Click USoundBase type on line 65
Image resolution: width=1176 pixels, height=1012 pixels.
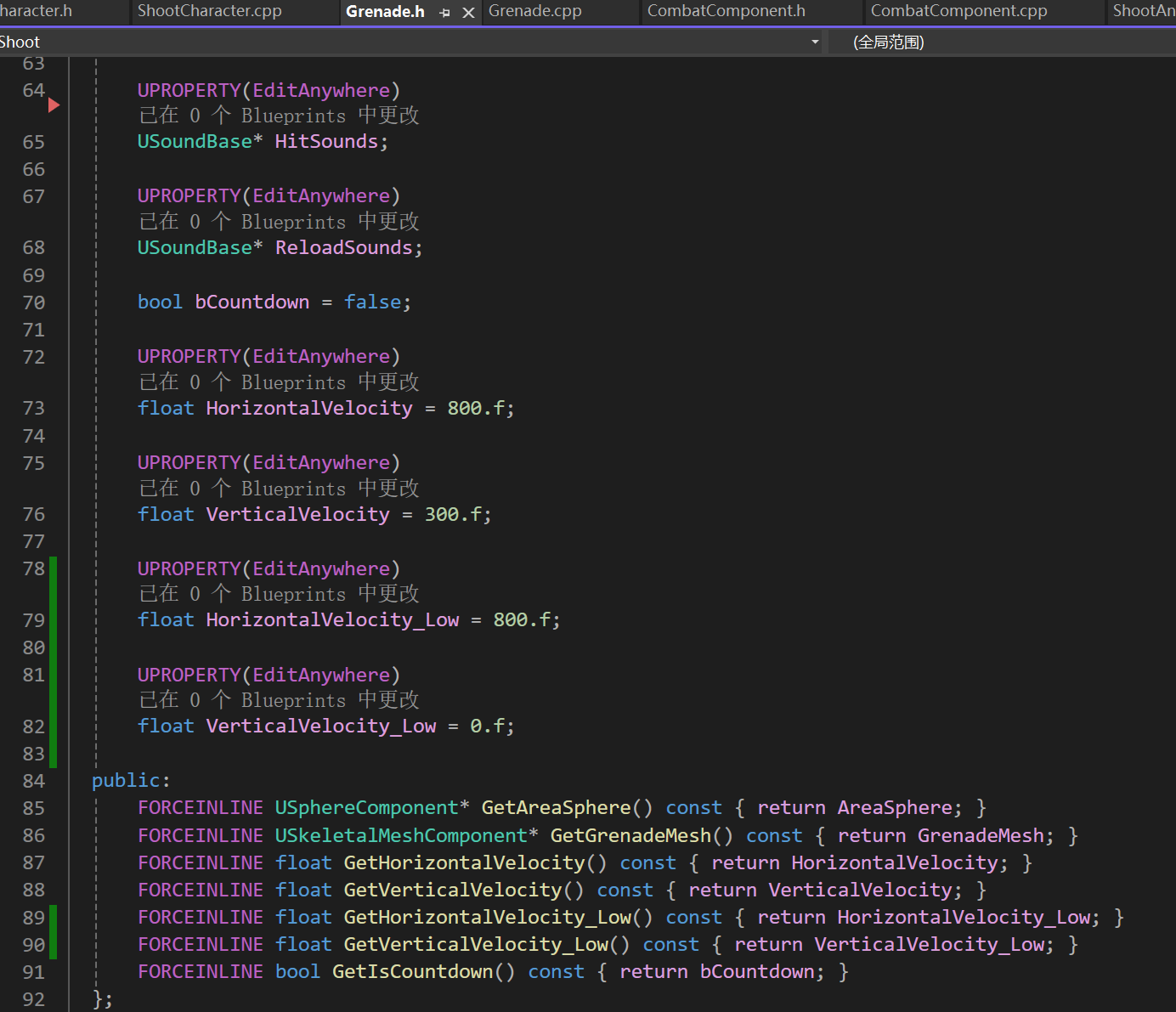[x=195, y=141]
